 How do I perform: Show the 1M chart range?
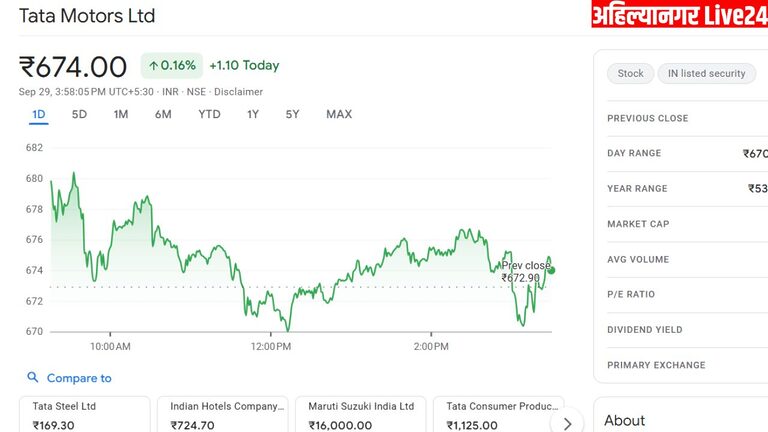tap(121, 114)
